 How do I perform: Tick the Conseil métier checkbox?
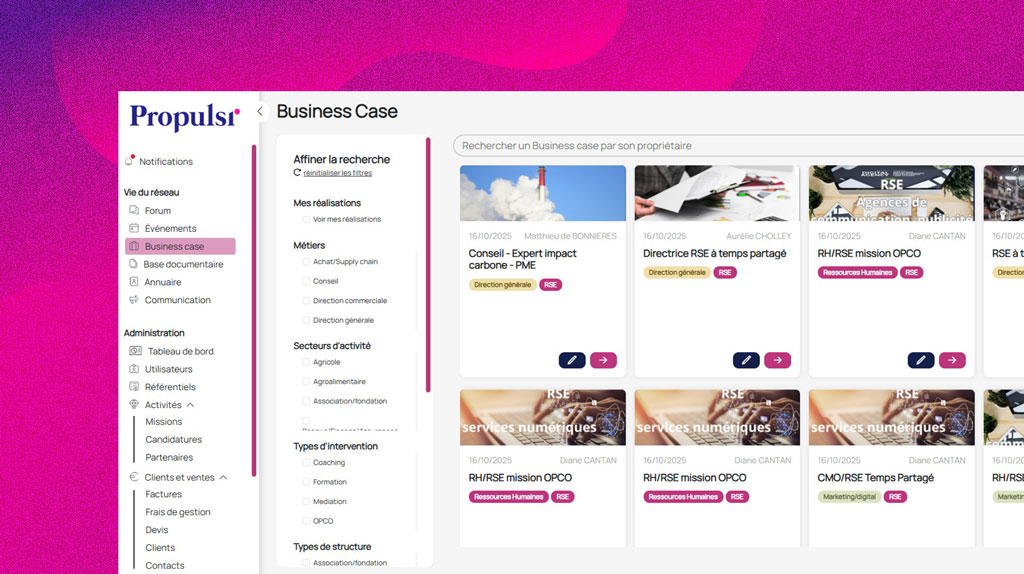(x=306, y=281)
